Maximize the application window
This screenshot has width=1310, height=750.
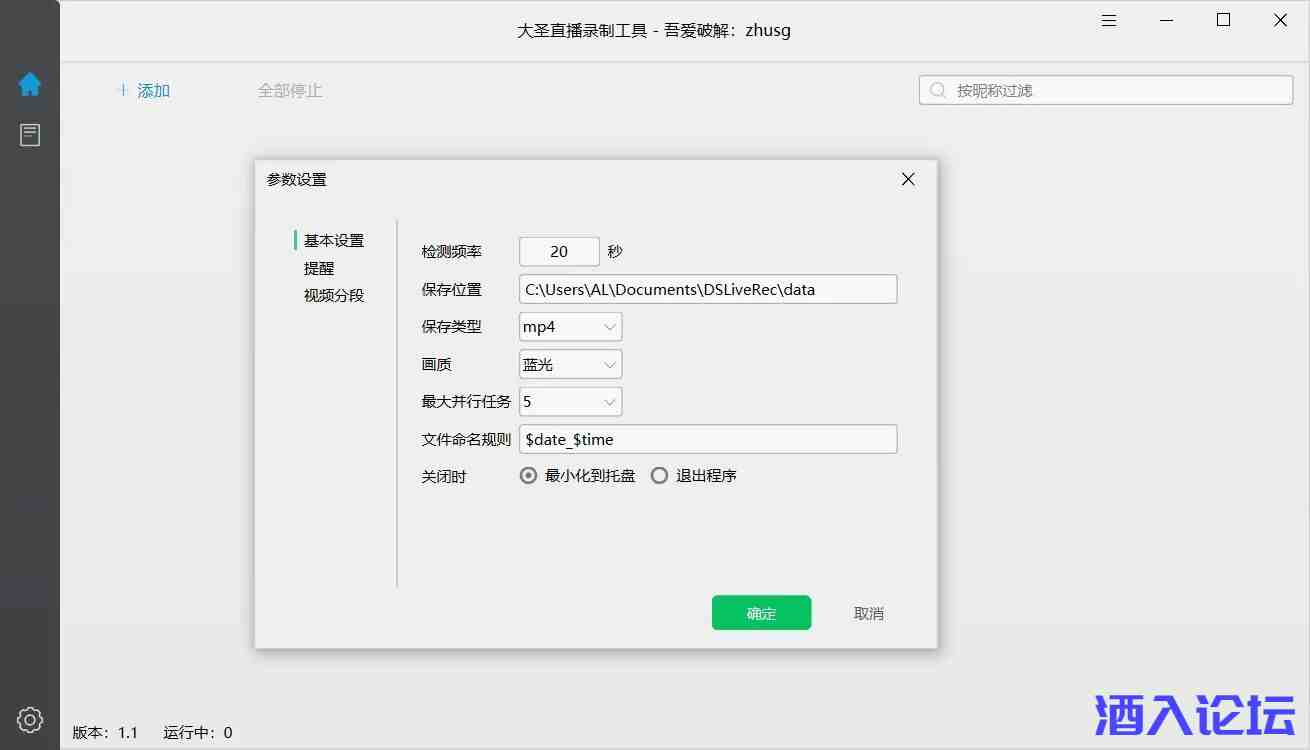[1223, 21]
